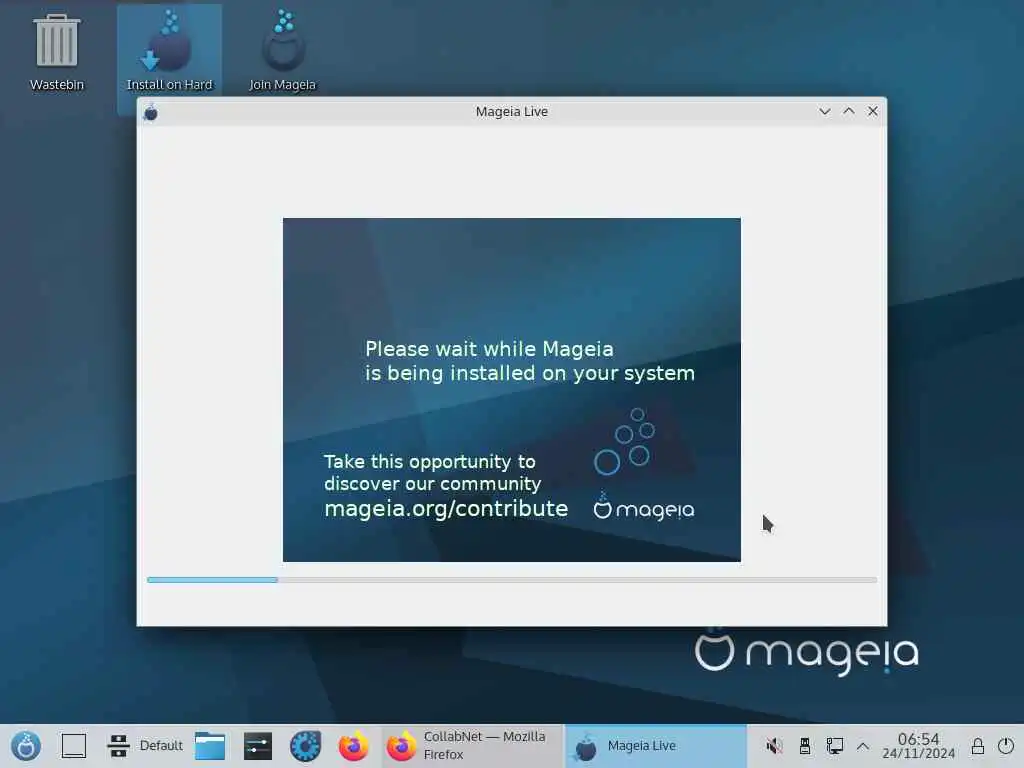1024x768 pixels.
Task: Open the Mageia application launcher menu
Action: click(x=26, y=746)
